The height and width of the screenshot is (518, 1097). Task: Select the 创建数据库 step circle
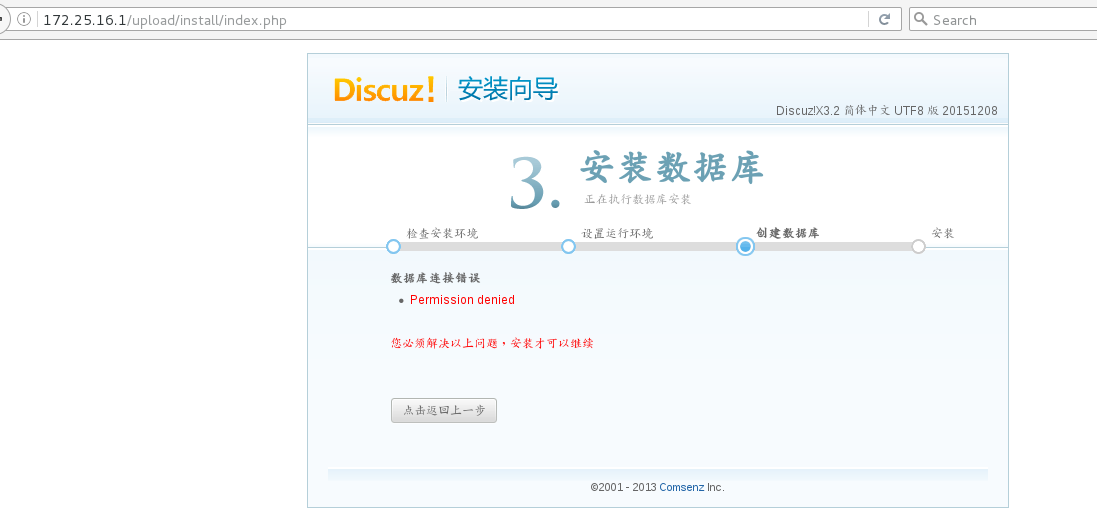coord(745,246)
